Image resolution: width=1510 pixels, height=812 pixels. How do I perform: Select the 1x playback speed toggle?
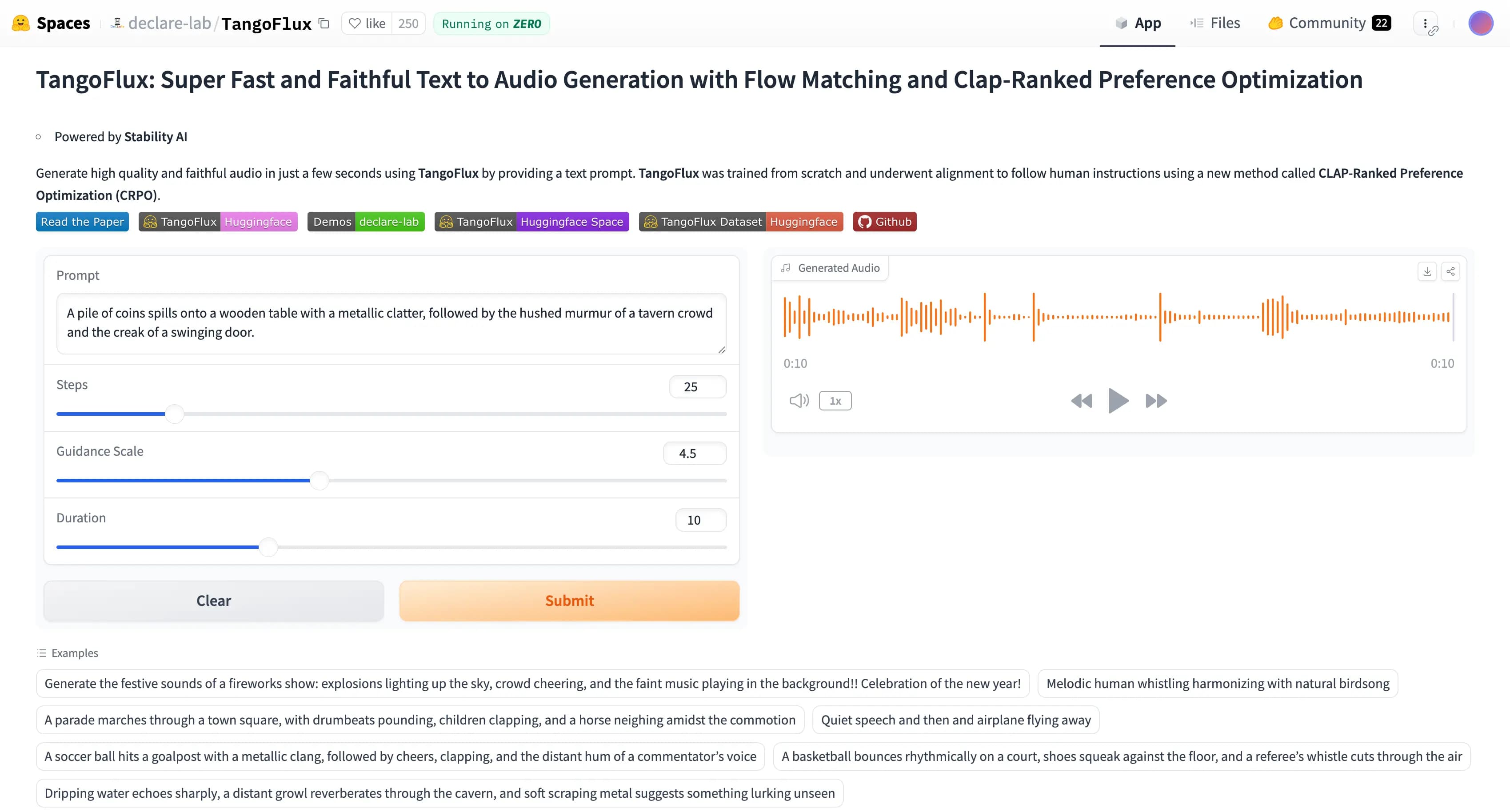[835, 400]
